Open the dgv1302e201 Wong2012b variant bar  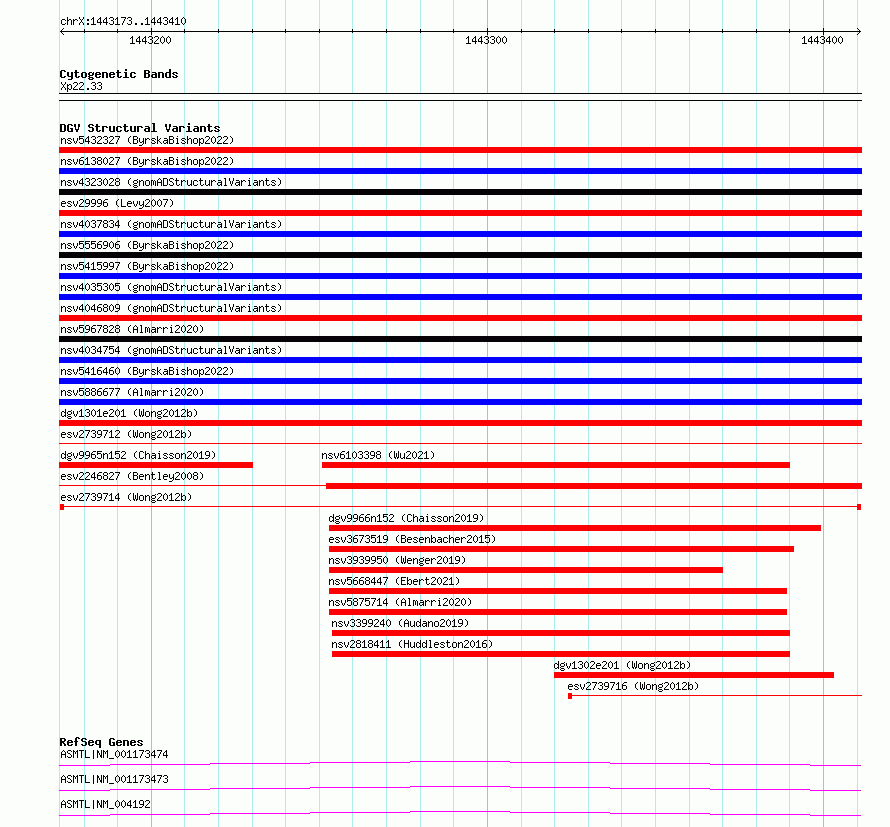pyautogui.click(x=694, y=675)
